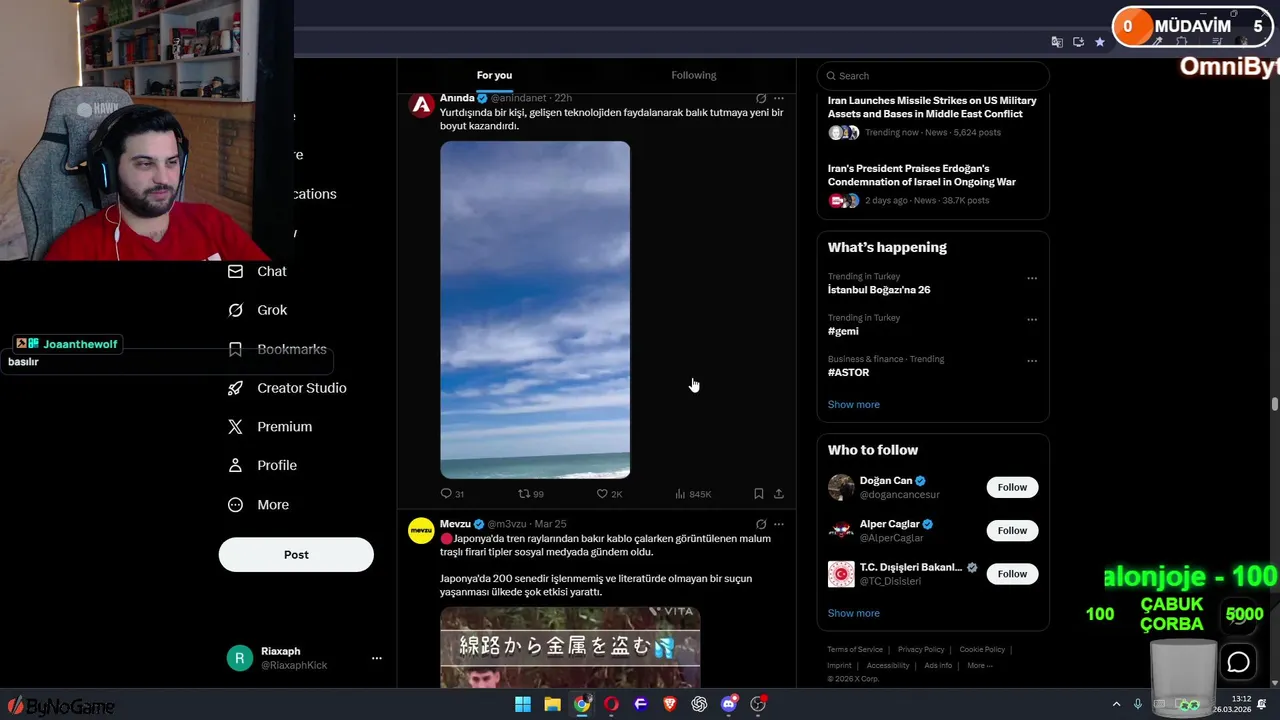This screenshot has width=1280, height=720.
Task: Open more options on the Anında tweet
Action: click(779, 98)
